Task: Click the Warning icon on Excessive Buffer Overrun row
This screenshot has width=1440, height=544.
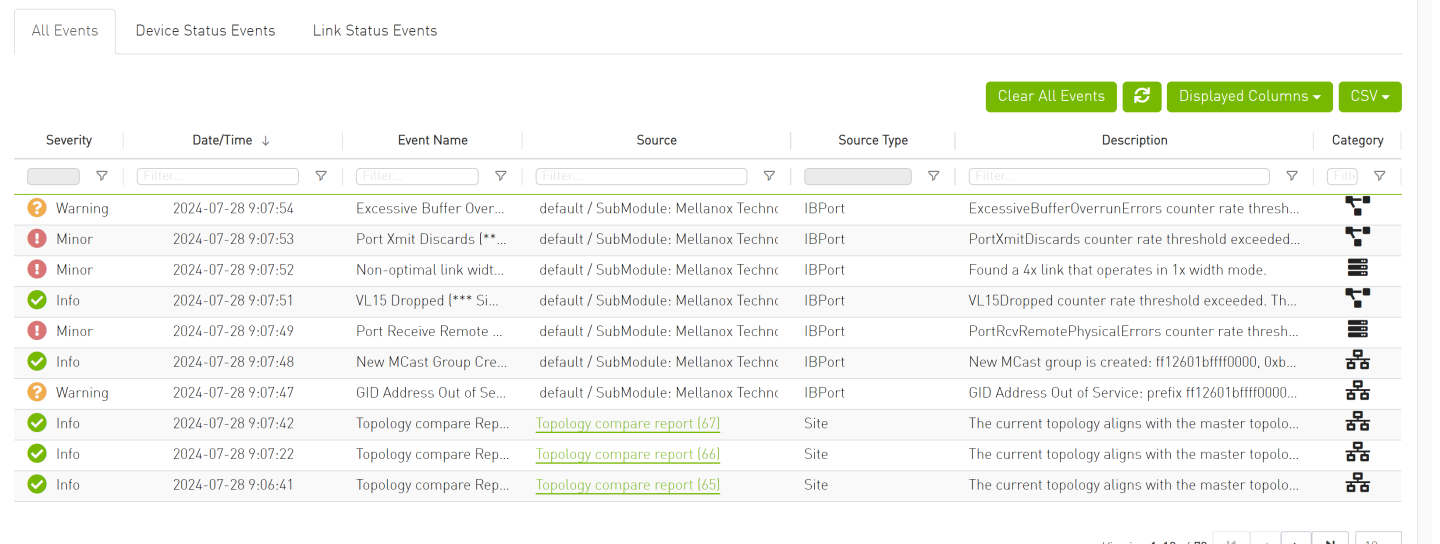Action: (x=37, y=209)
